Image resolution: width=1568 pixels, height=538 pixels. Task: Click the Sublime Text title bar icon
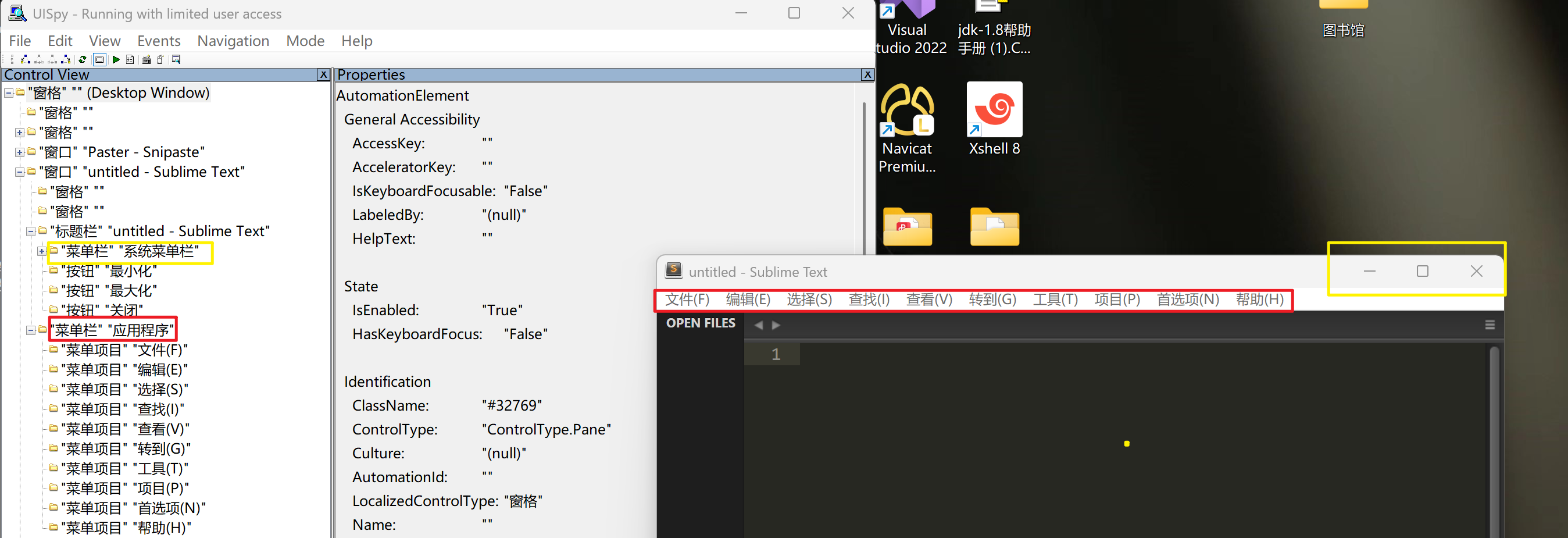(673, 270)
